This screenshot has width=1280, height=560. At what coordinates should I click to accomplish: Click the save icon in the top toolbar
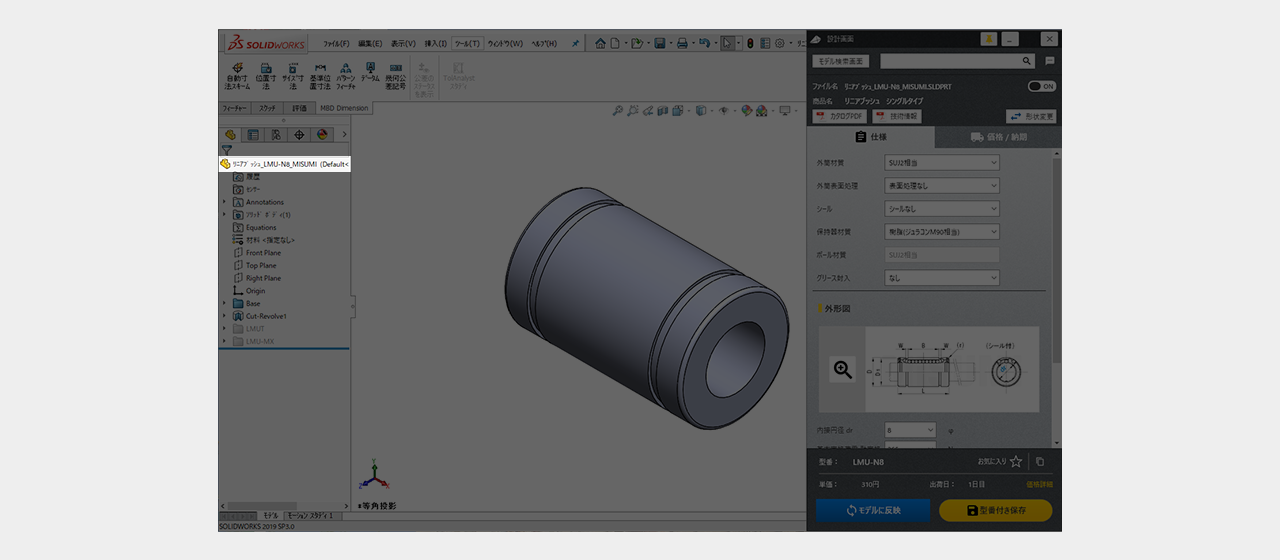tap(660, 43)
